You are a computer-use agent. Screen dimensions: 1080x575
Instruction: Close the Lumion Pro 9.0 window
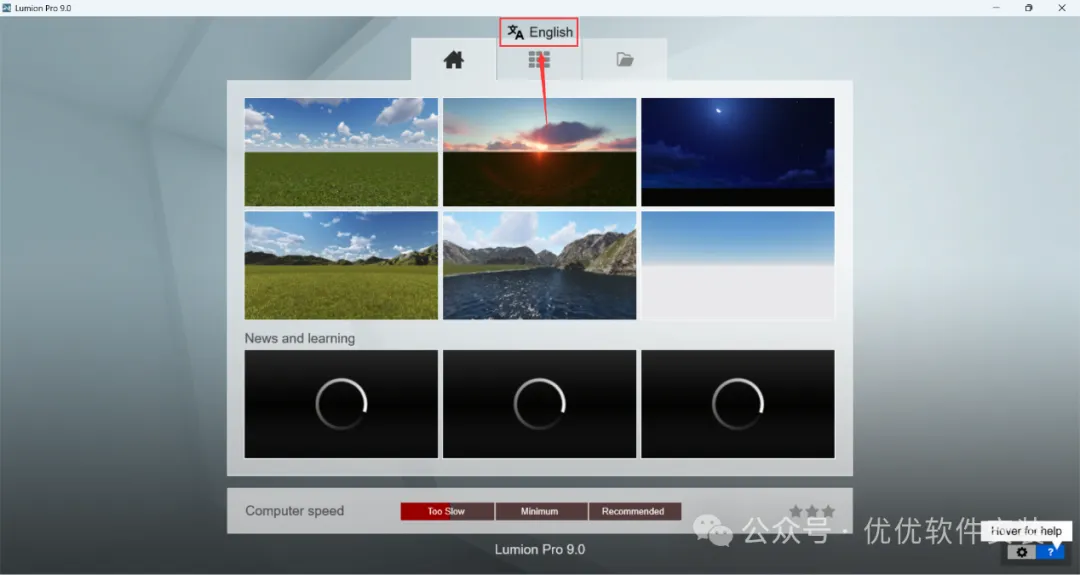click(x=1061, y=8)
